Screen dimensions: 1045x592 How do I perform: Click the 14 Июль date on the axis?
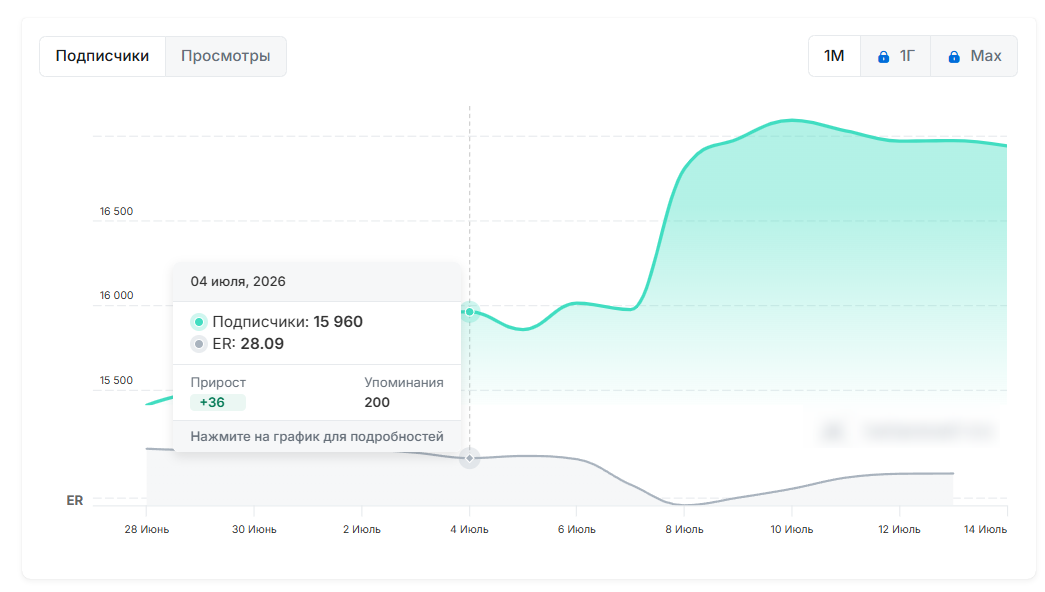tap(985, 529)
